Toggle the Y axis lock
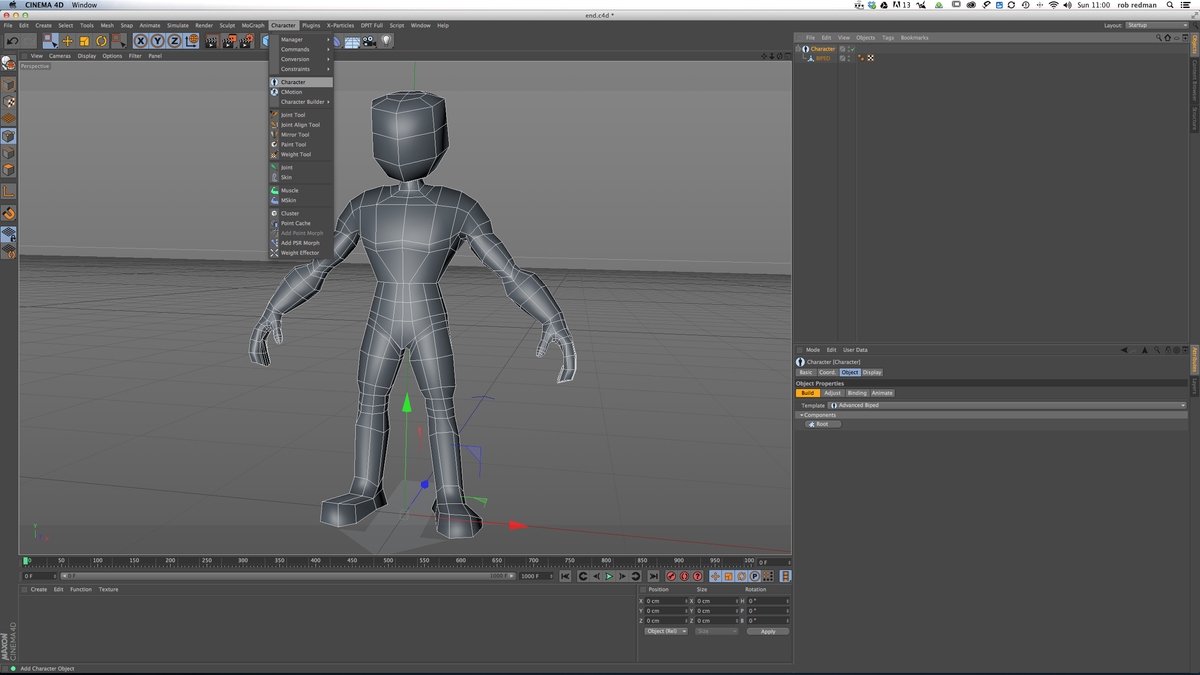The image size is (1200, 675). pyautogui.click(x=157, y=40)
